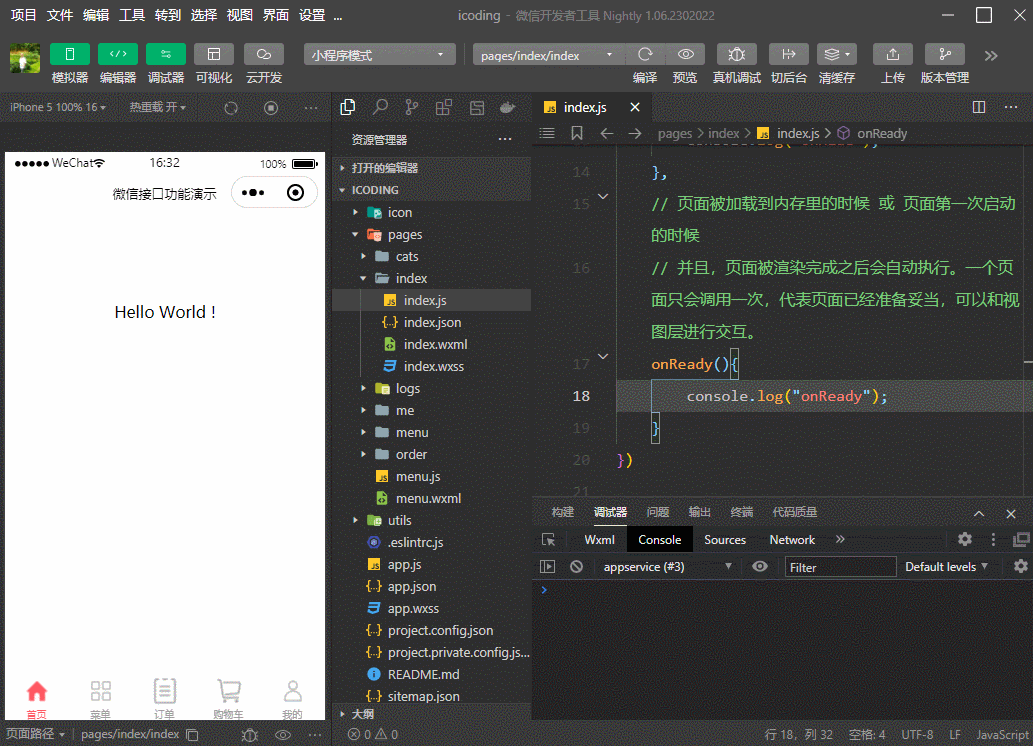The image size is (1033, 746).
Task: Click the element inspect picker icon
Action: tap(548, 540)
